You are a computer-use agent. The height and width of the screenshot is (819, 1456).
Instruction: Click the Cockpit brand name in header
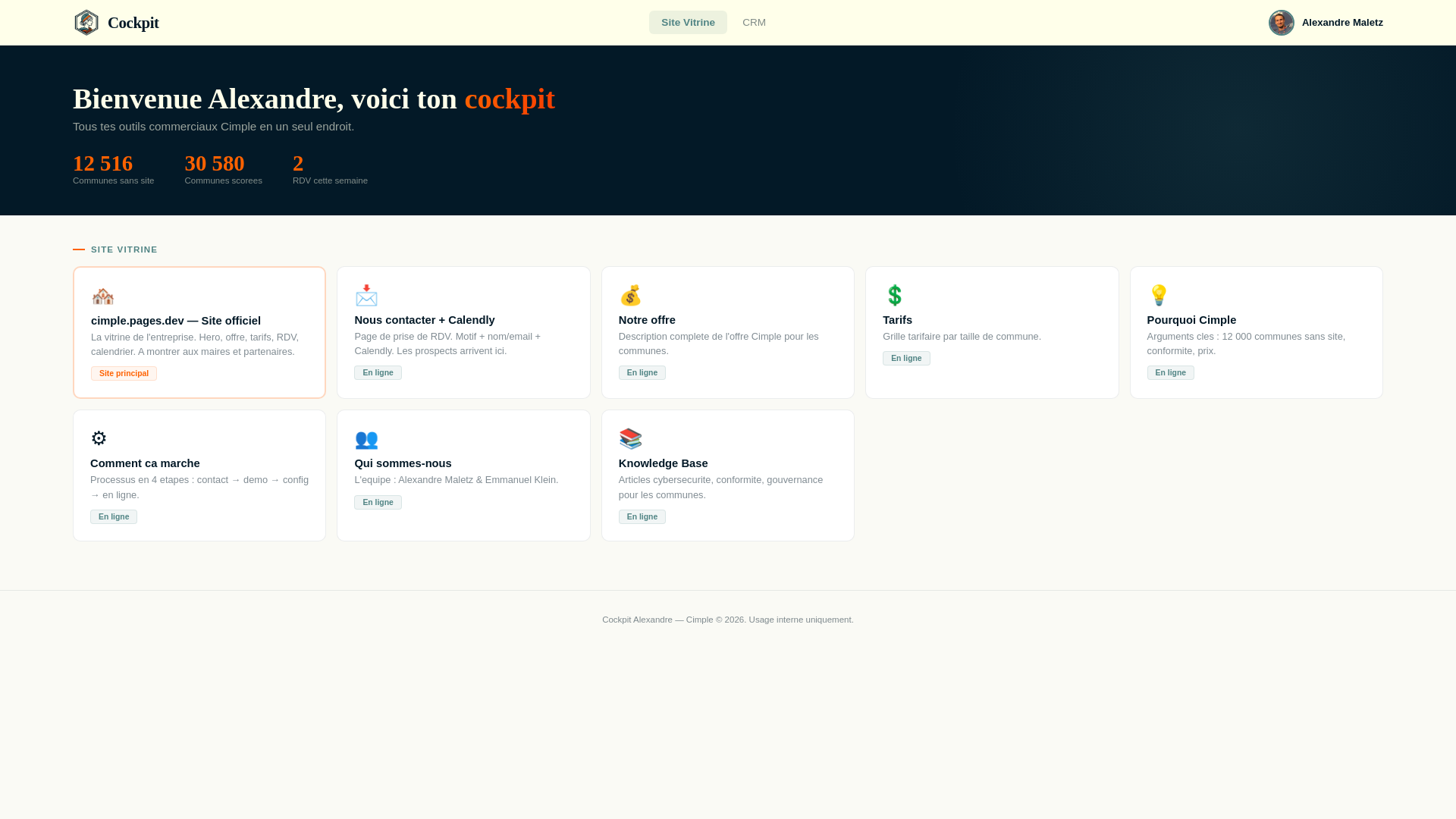tap(133, 23)
